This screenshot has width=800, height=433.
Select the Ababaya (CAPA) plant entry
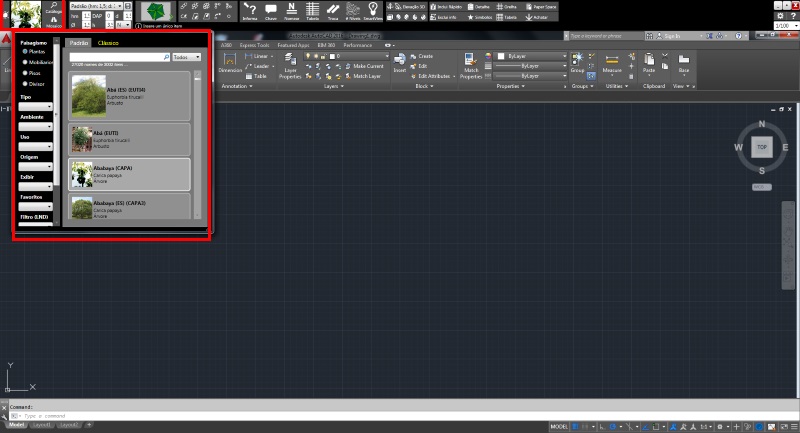(x=129, y=174)
